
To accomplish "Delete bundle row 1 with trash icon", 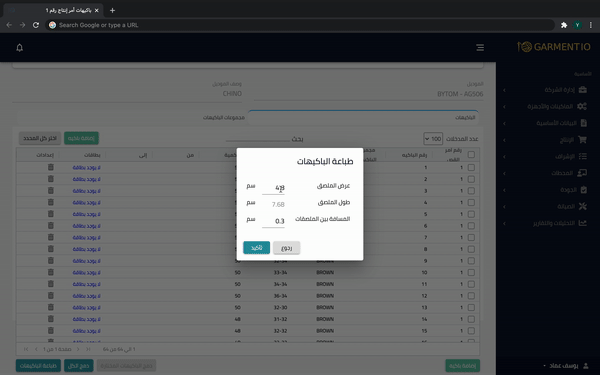I will tap(51, 167).
